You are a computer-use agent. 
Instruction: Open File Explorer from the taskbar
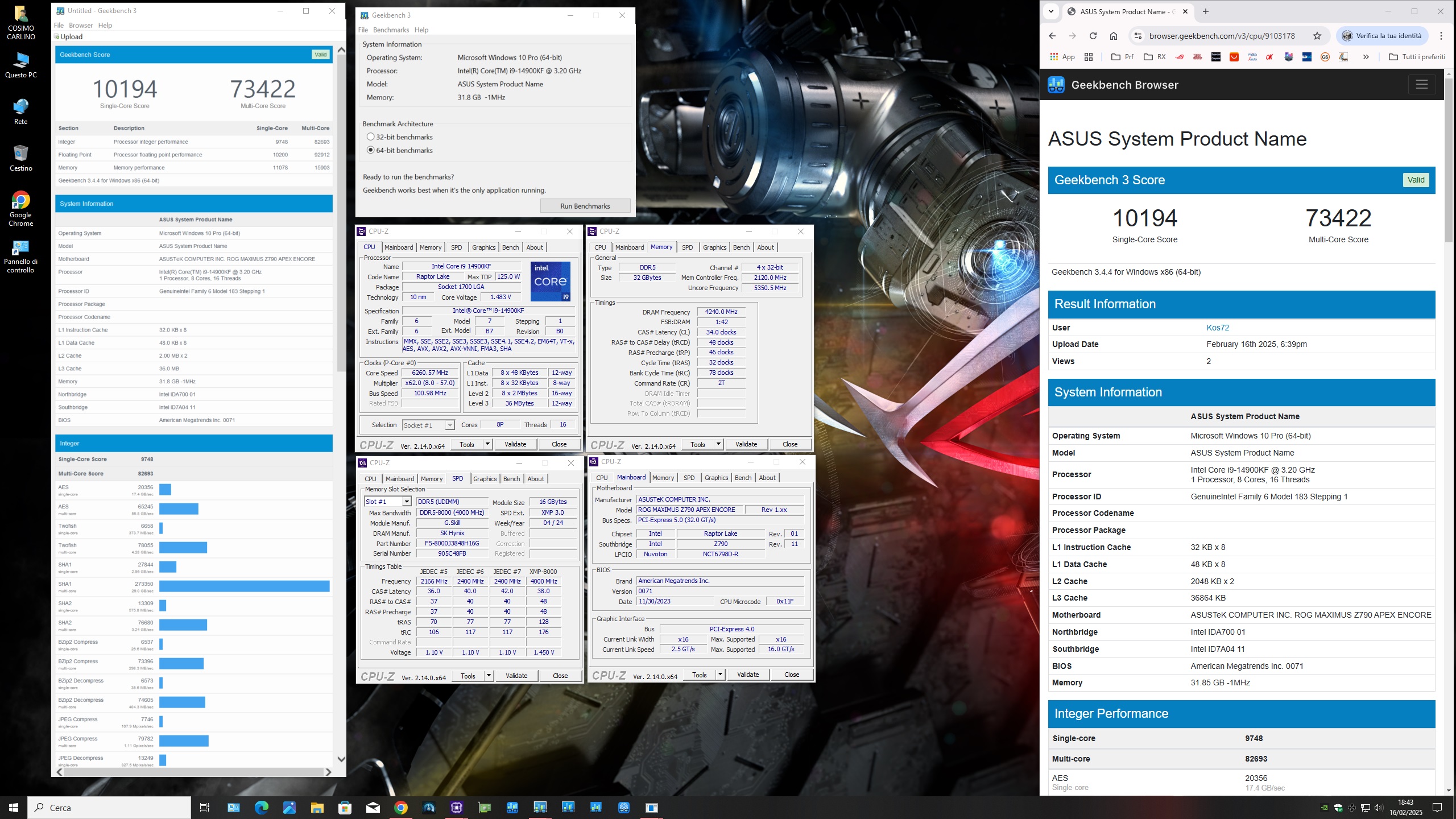click(x=317, y=808)
